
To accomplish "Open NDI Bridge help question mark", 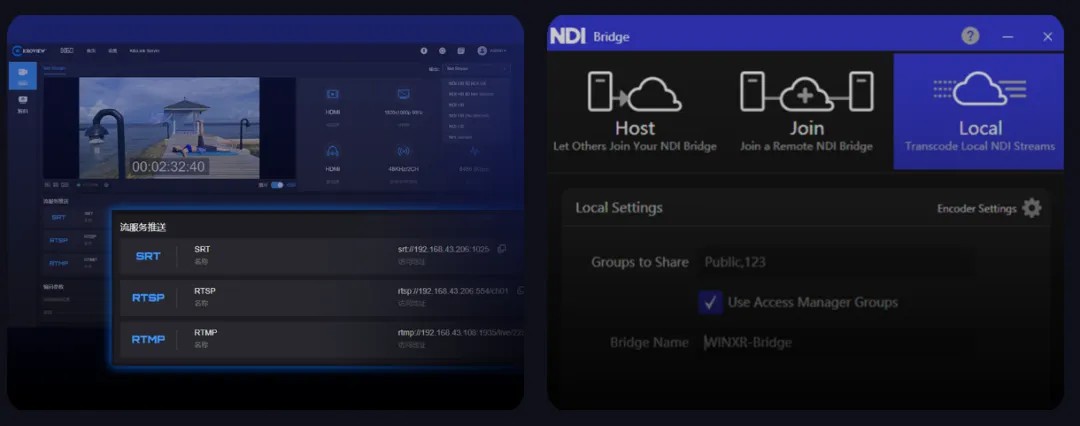I will point(970,36).
